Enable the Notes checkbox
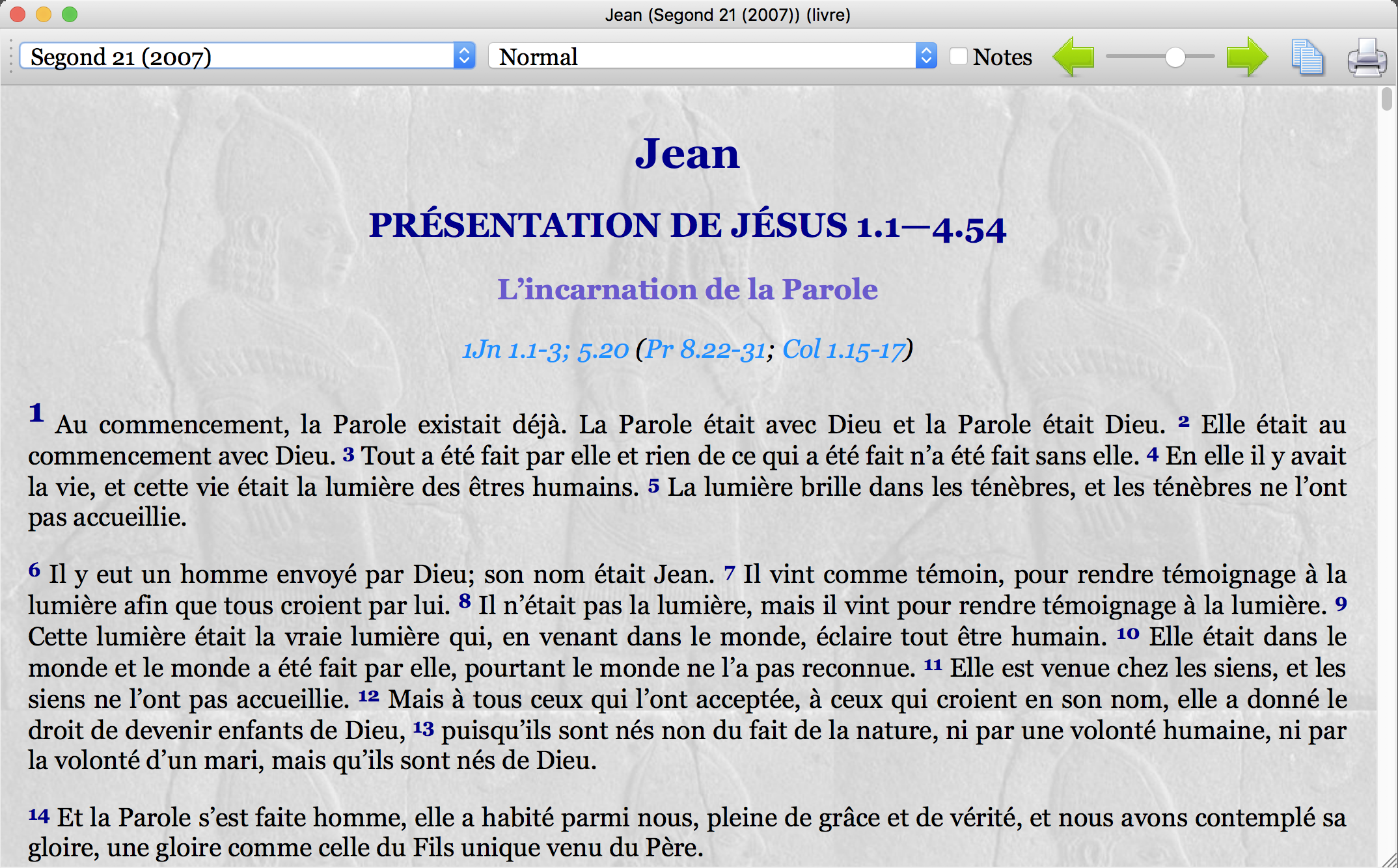1398x868 pixels. point(958,56)
